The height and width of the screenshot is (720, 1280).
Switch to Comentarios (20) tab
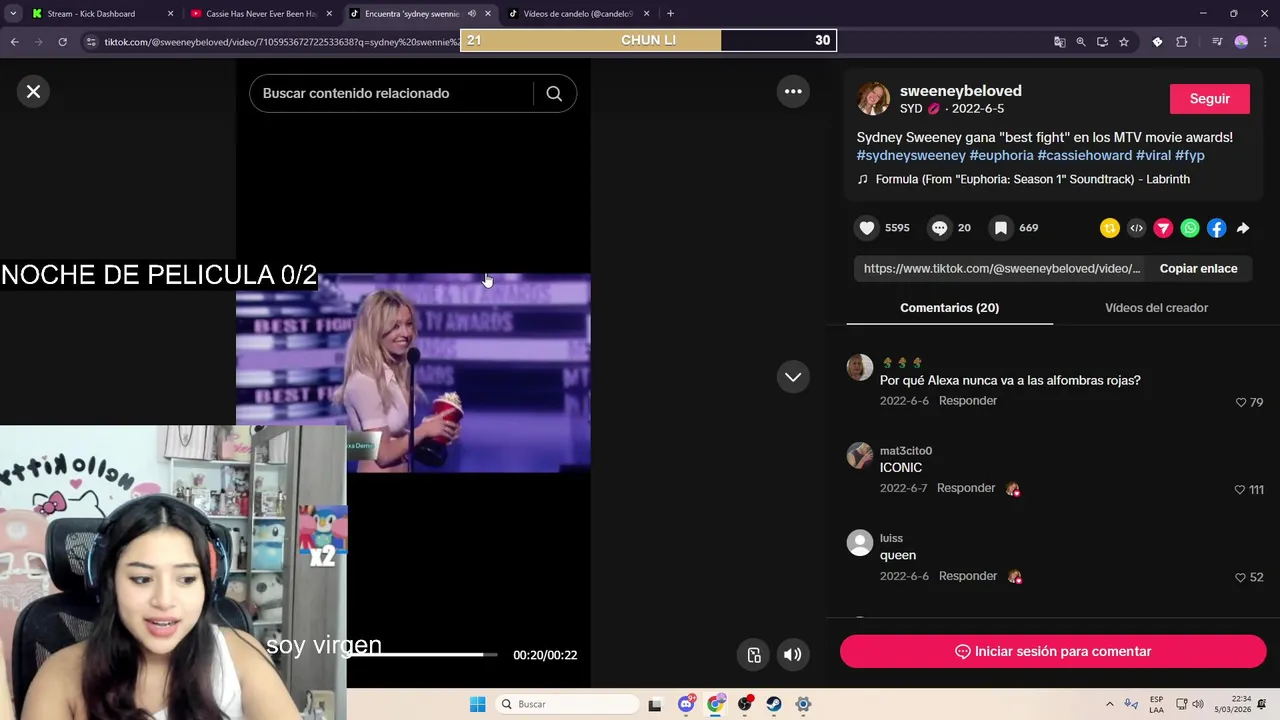(x=949, y=308)
